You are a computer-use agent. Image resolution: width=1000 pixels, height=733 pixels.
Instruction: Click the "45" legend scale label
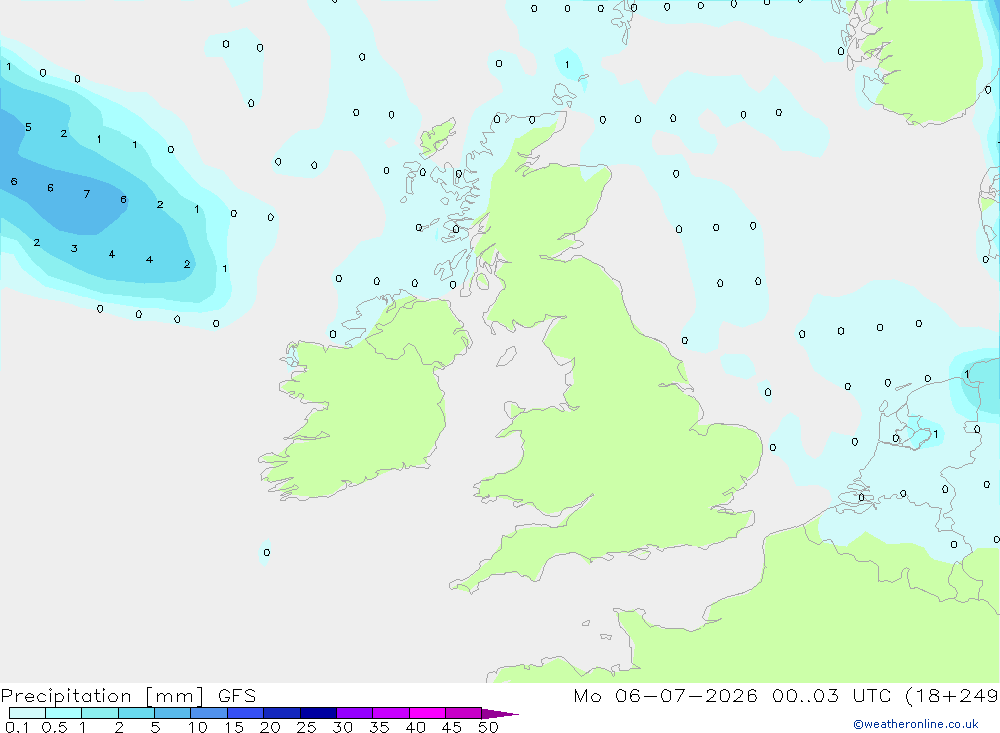click(x=452, y=727)
